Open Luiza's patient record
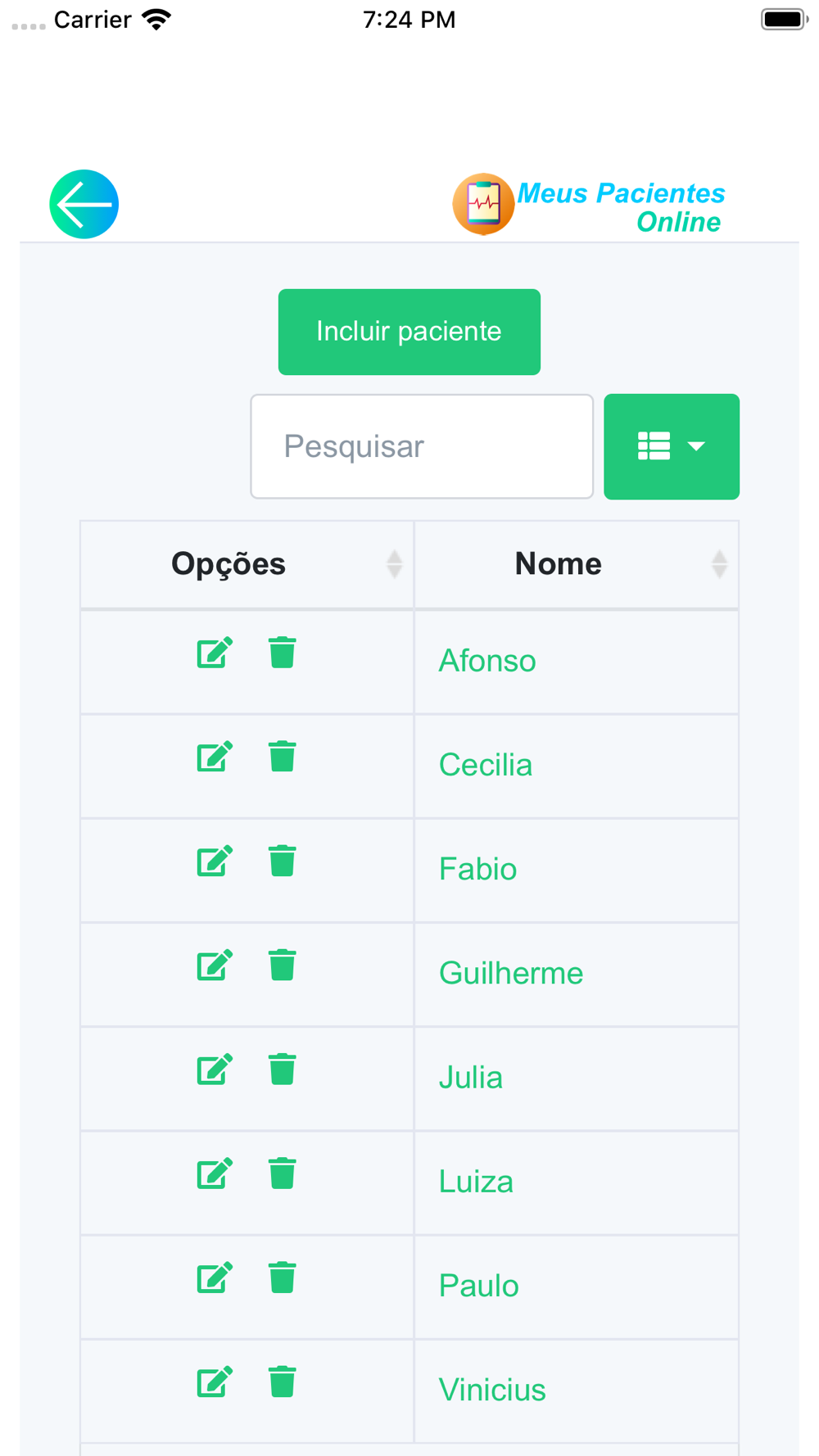This screenshot has width=819, height=1456. tap(476, 1182)
